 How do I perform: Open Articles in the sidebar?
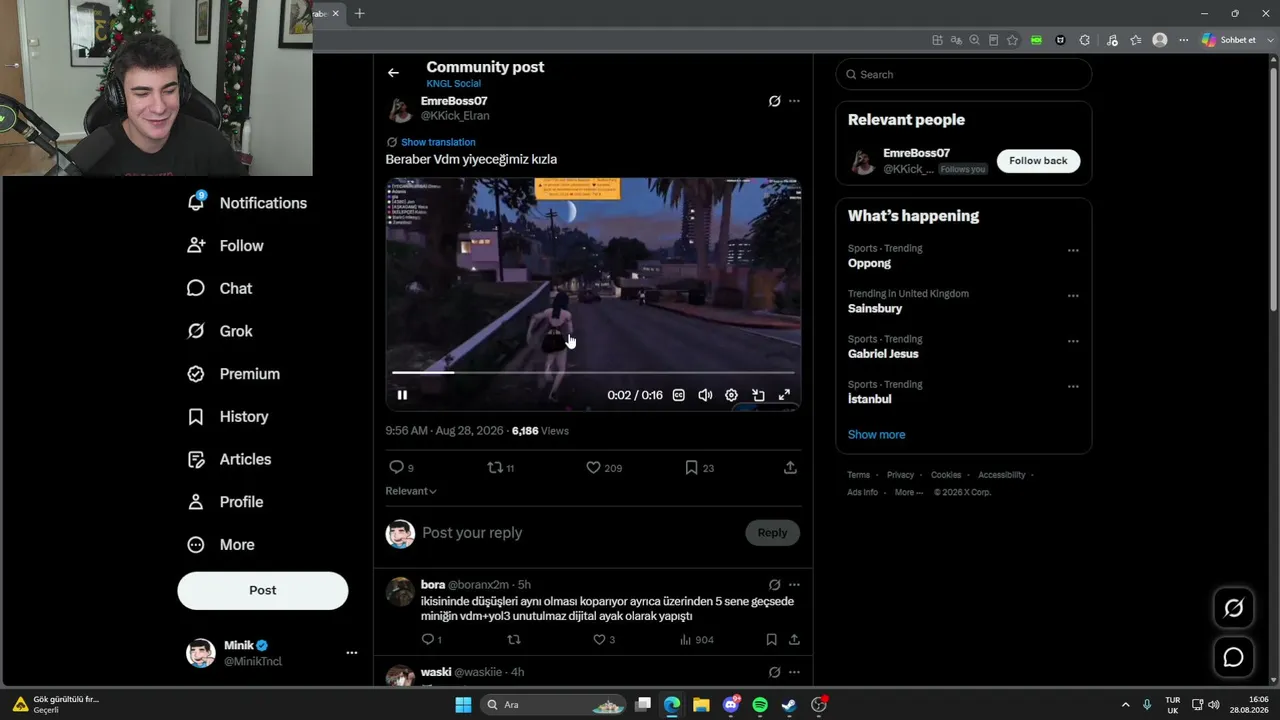[229, 459]
